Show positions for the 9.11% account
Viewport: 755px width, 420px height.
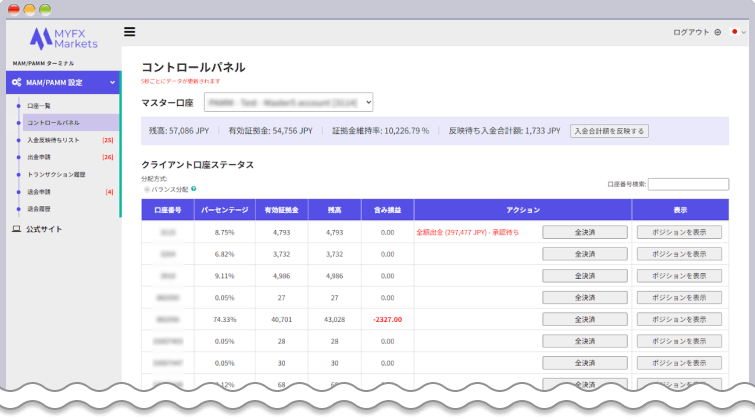(679, 276)
